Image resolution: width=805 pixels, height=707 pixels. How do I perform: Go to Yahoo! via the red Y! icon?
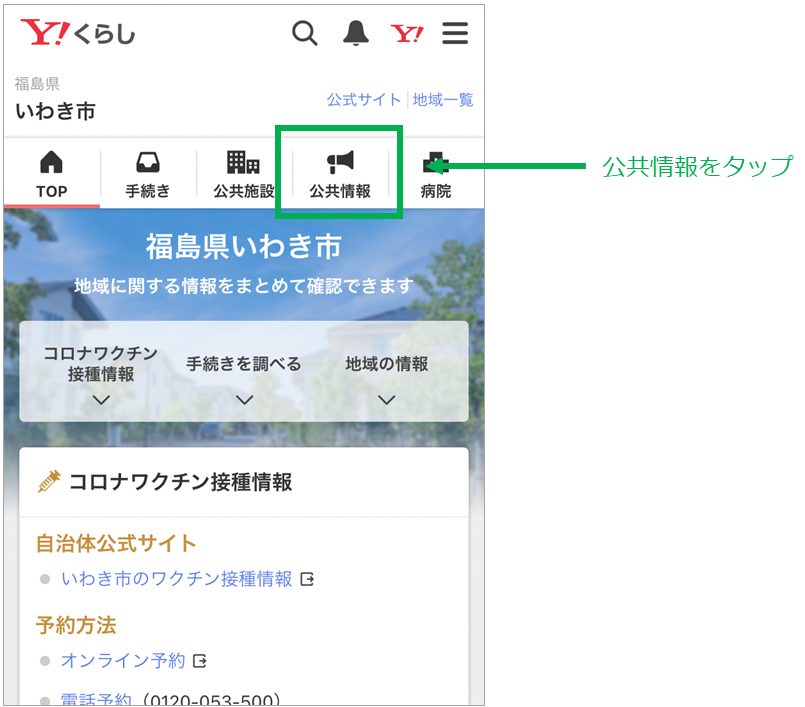point(407,34)
